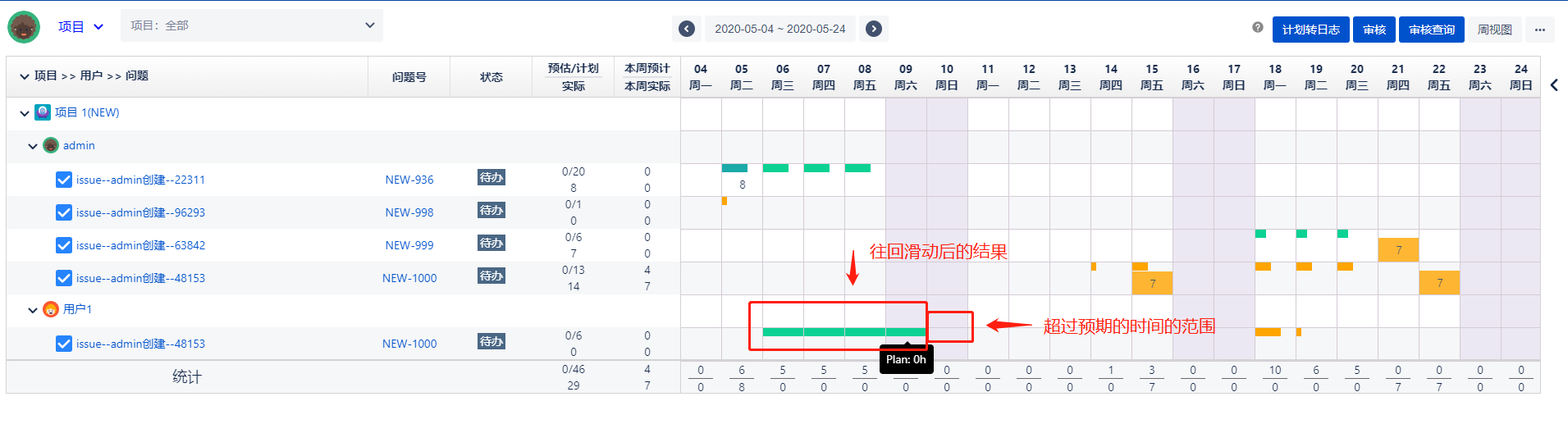Image resolution: width=1568 pixels, height=424 pixels.
Task: Click the 用户1 avatar icon
Action: (x=51, y=309)
